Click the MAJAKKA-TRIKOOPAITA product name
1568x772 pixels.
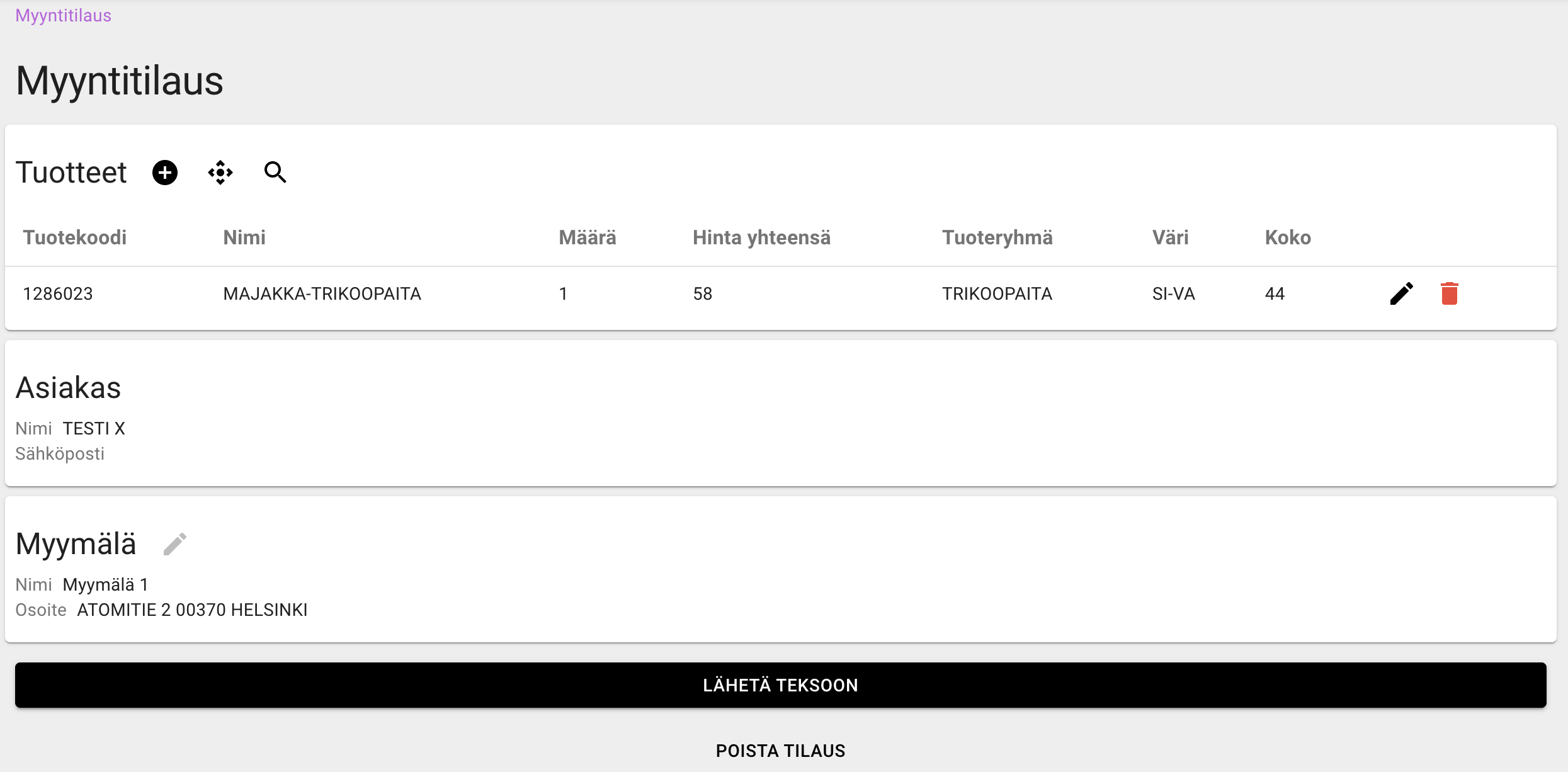[322, 293]
